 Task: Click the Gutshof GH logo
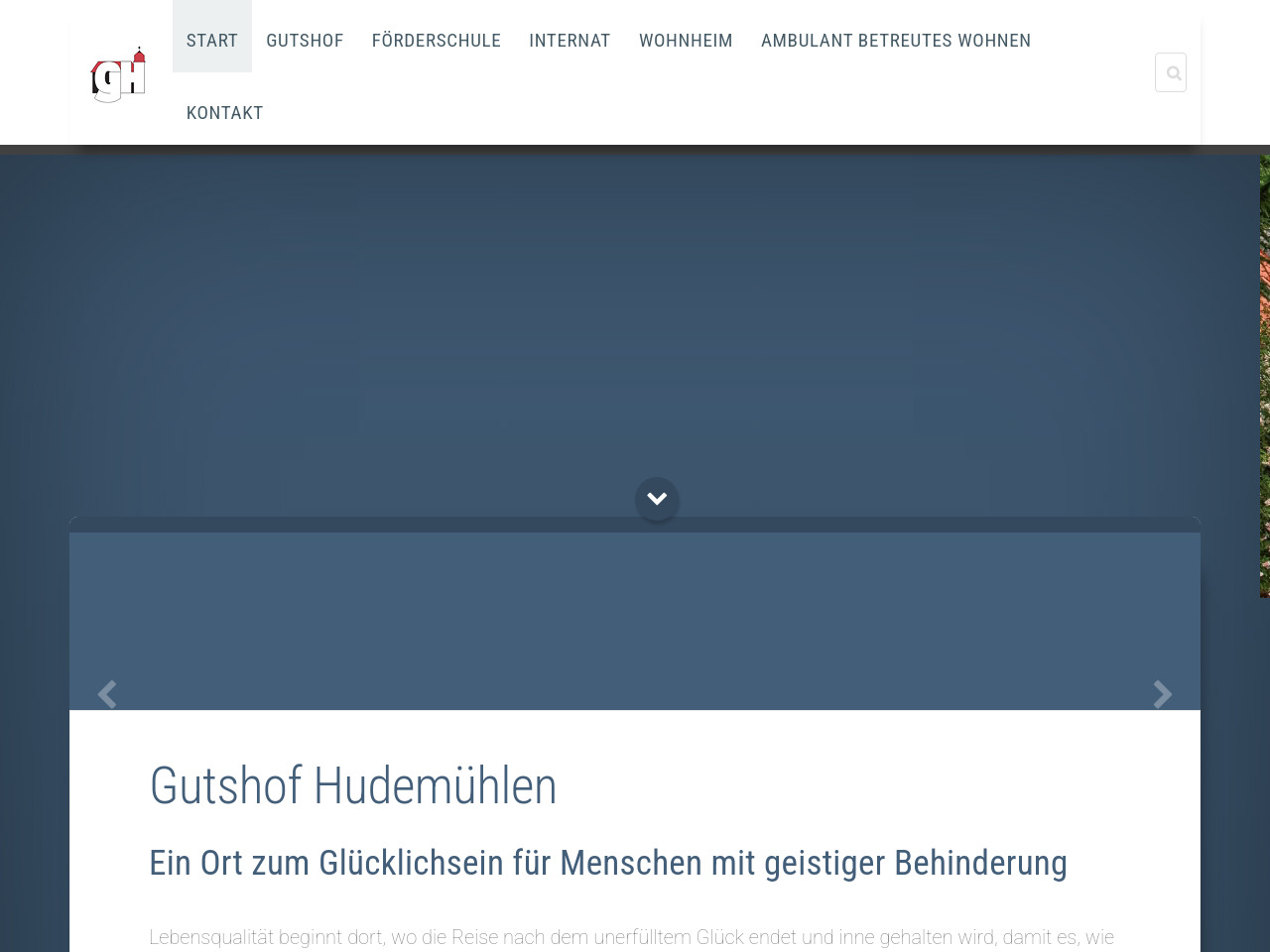118,75
